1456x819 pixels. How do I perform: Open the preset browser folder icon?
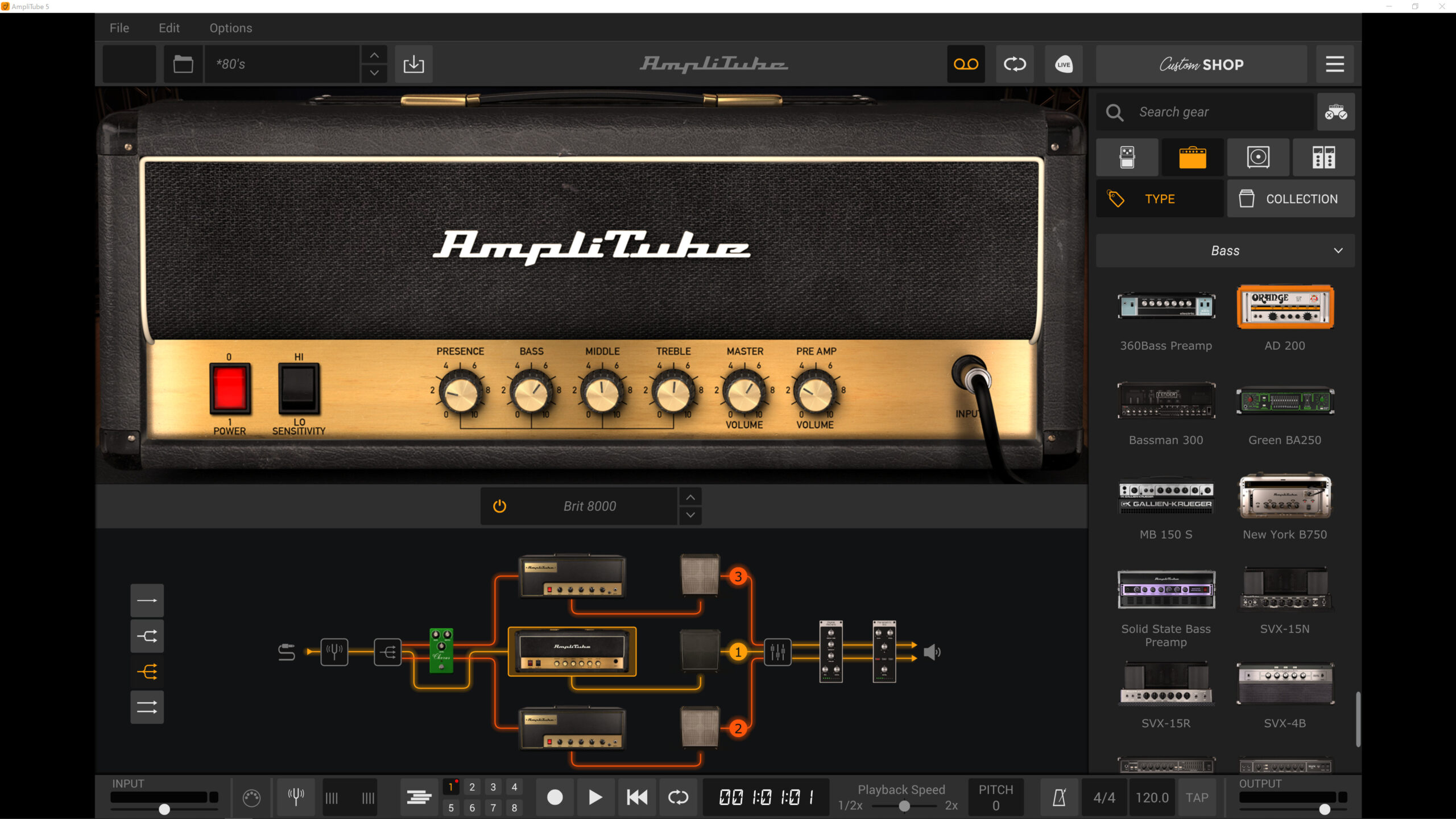point(183,64)
